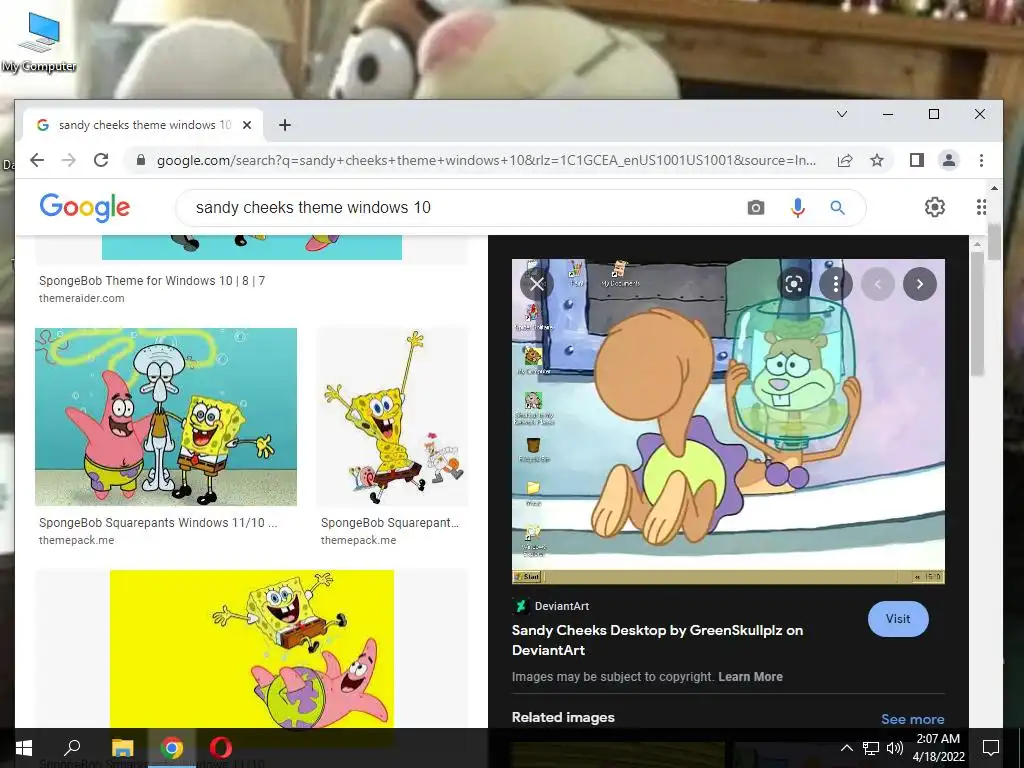
Task: Click See more related images
Action: point(912,719)
